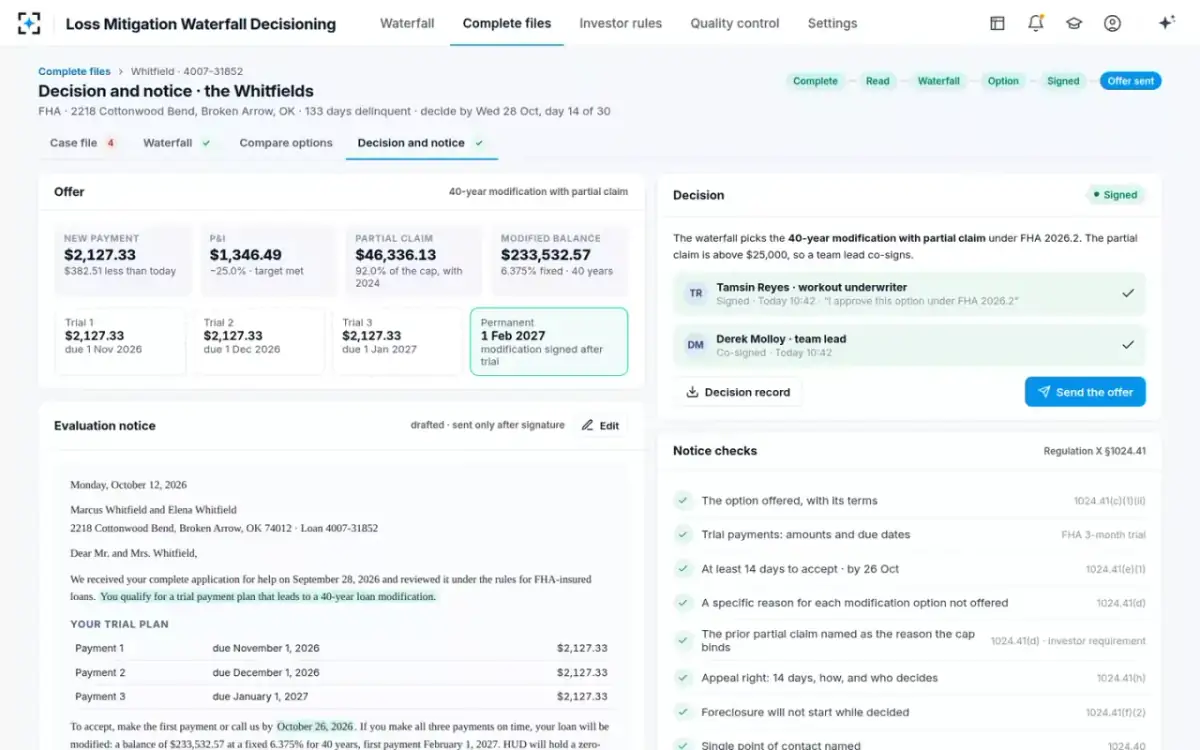This screenshot has height=750, width=1200.
Task: Open the sparkle assistant icon
Action: coord(1166,23)
